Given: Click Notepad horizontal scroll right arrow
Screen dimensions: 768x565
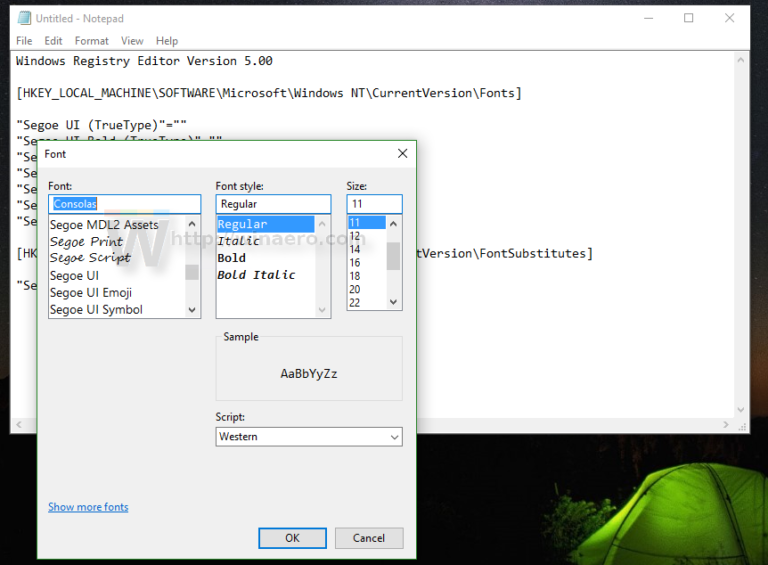Looking at the screenshot, I should [726, 425].
